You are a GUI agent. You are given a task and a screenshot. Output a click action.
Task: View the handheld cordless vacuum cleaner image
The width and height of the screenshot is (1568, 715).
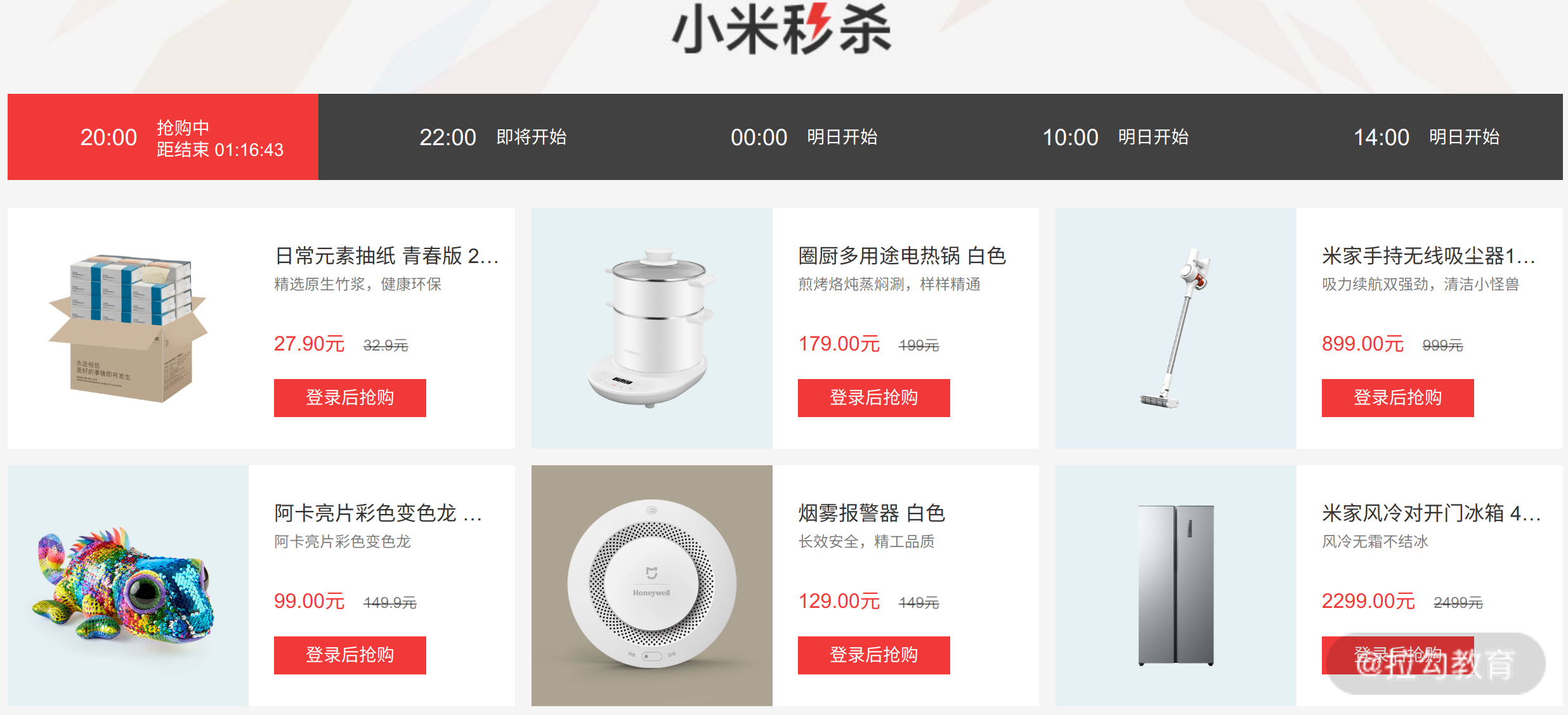pyautogui.click(x=1176, y=328)
